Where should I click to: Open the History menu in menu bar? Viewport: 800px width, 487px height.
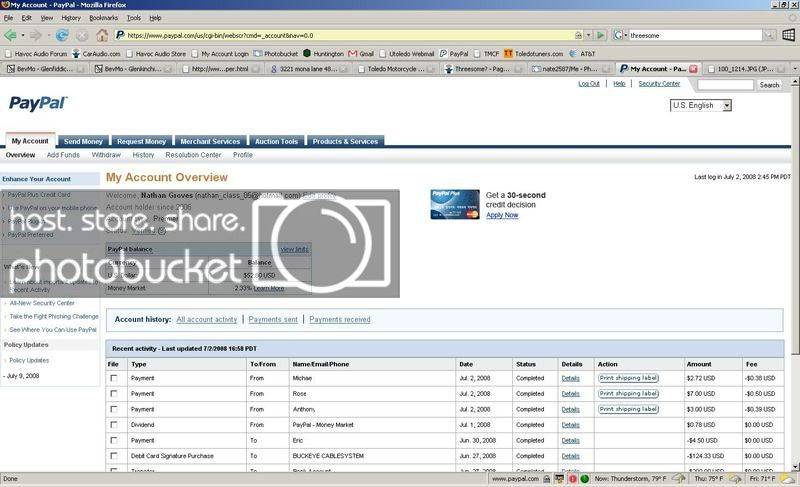(71, 18)
